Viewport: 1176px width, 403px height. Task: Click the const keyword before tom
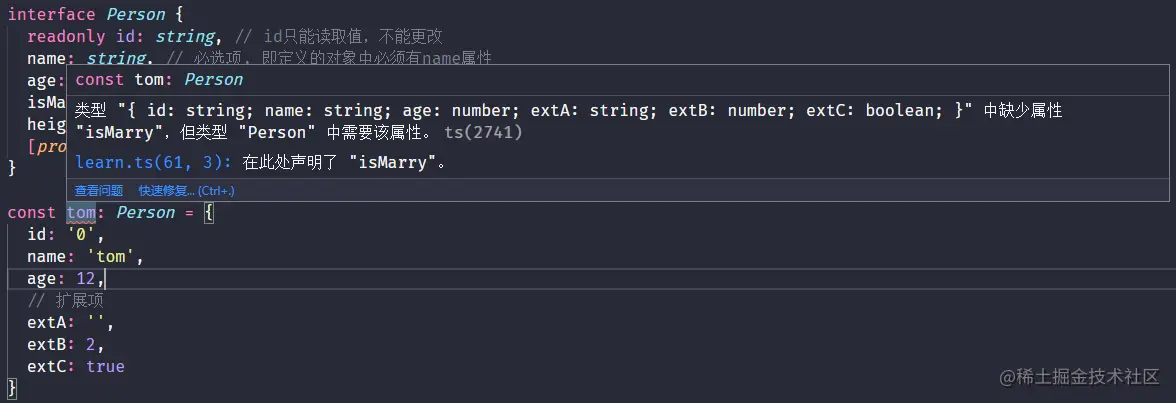click(x=32, y=213)
